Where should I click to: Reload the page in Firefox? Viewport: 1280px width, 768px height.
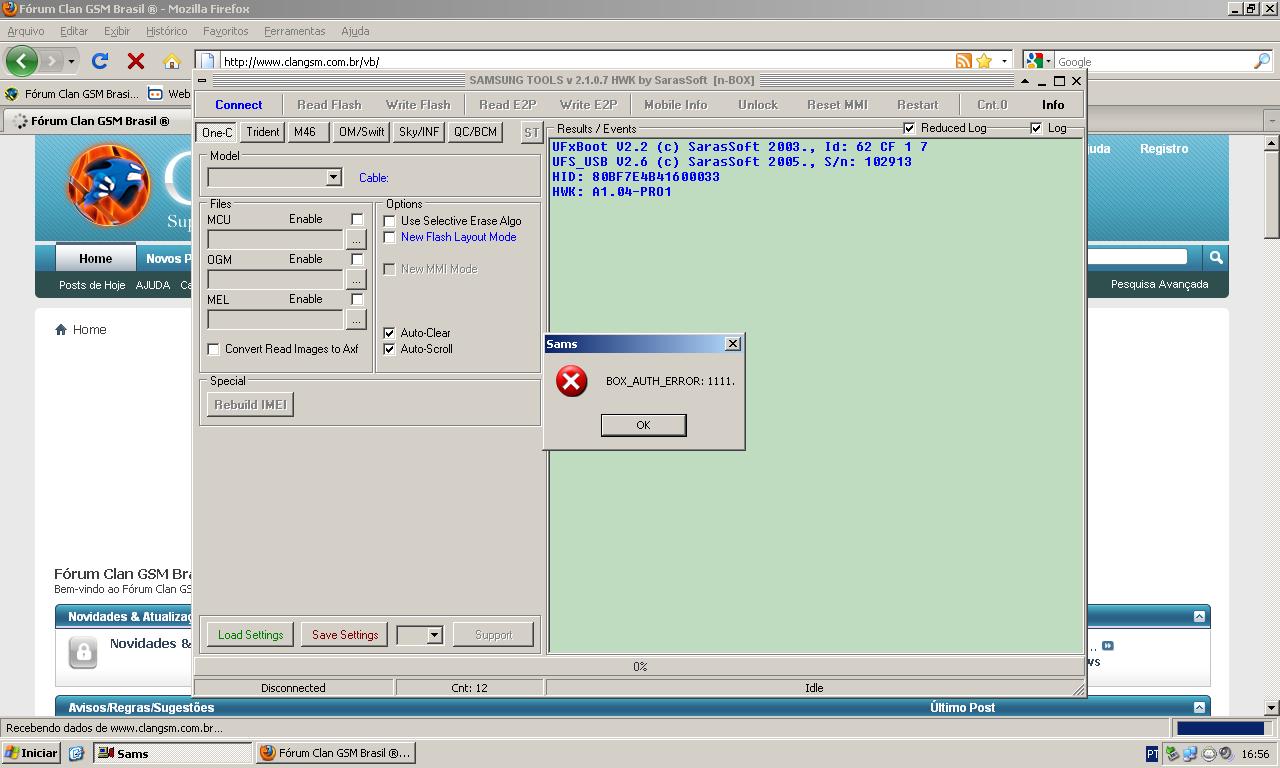(x=100, y=61)
